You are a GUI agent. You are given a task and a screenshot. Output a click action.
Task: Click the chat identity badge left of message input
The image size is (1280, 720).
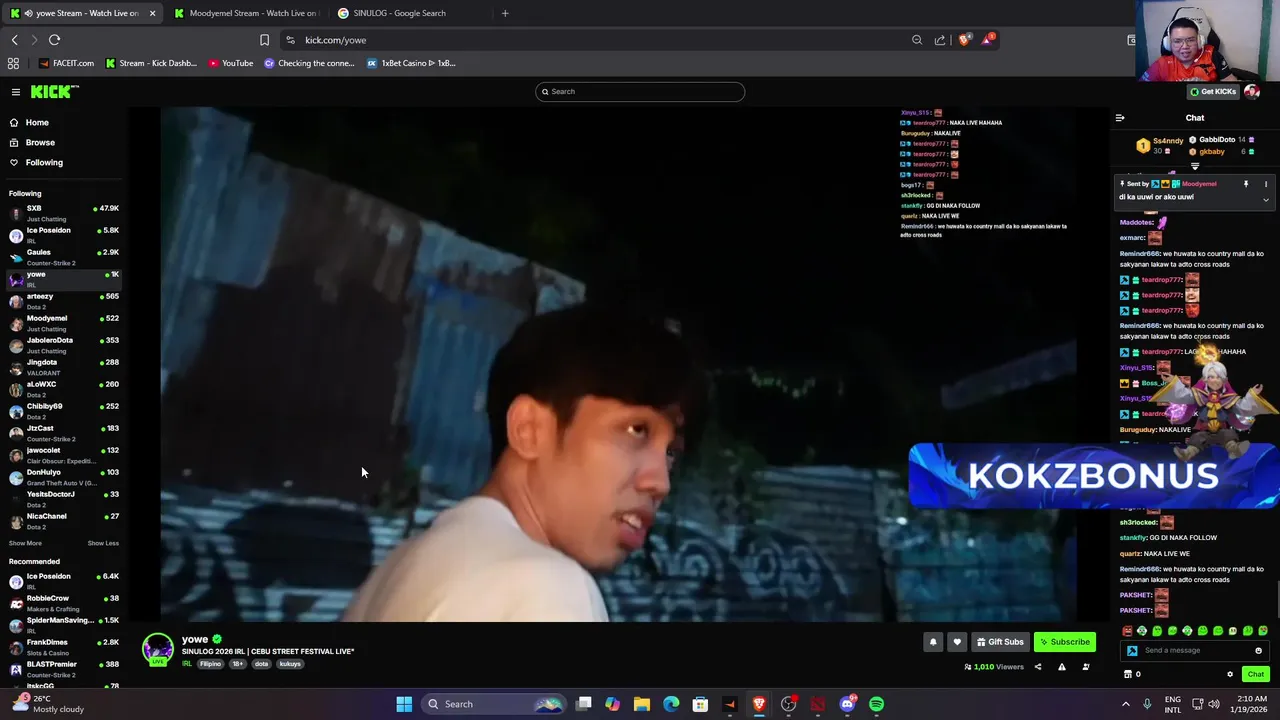click(x=1132, y=651)
